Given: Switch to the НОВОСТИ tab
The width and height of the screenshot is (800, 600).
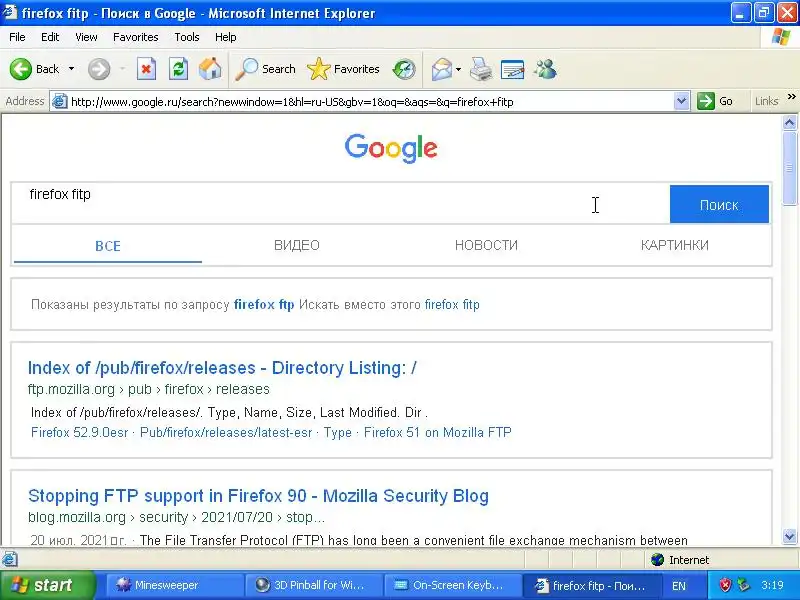Looking at the screenshot, I should pos(486,245).
